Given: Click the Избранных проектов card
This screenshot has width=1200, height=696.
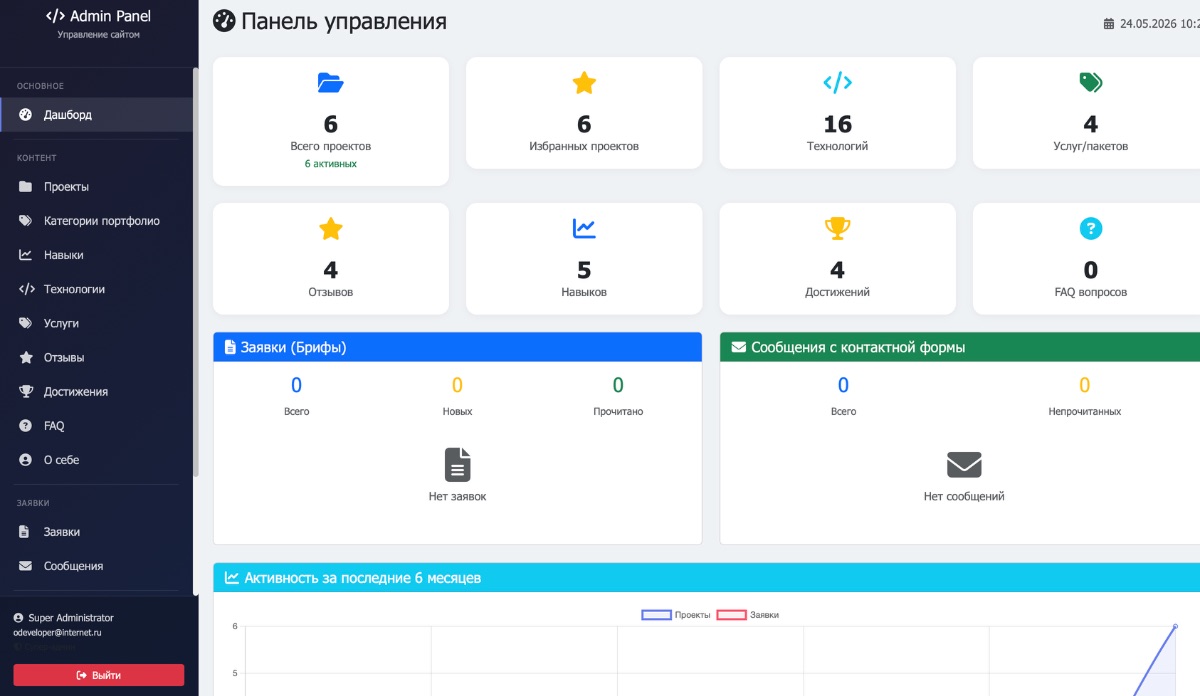Looking at the screenshot, I should pos(584,113).
